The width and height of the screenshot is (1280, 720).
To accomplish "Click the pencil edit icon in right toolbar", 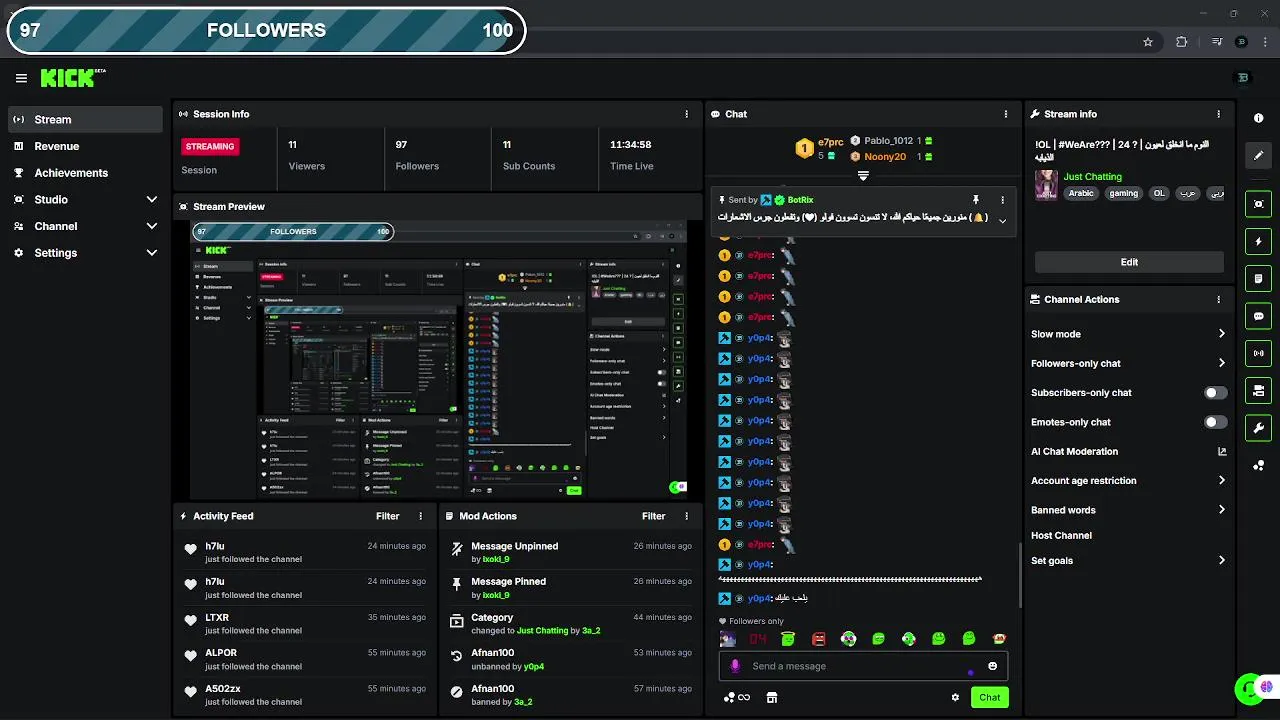I will coord(1258,155).
